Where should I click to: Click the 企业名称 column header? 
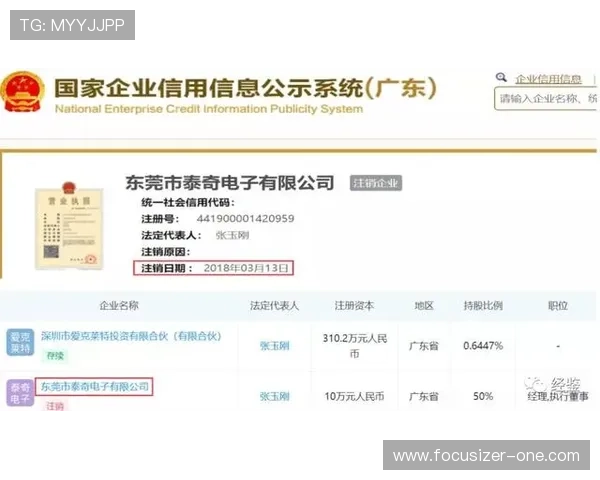tap(119, 305)
